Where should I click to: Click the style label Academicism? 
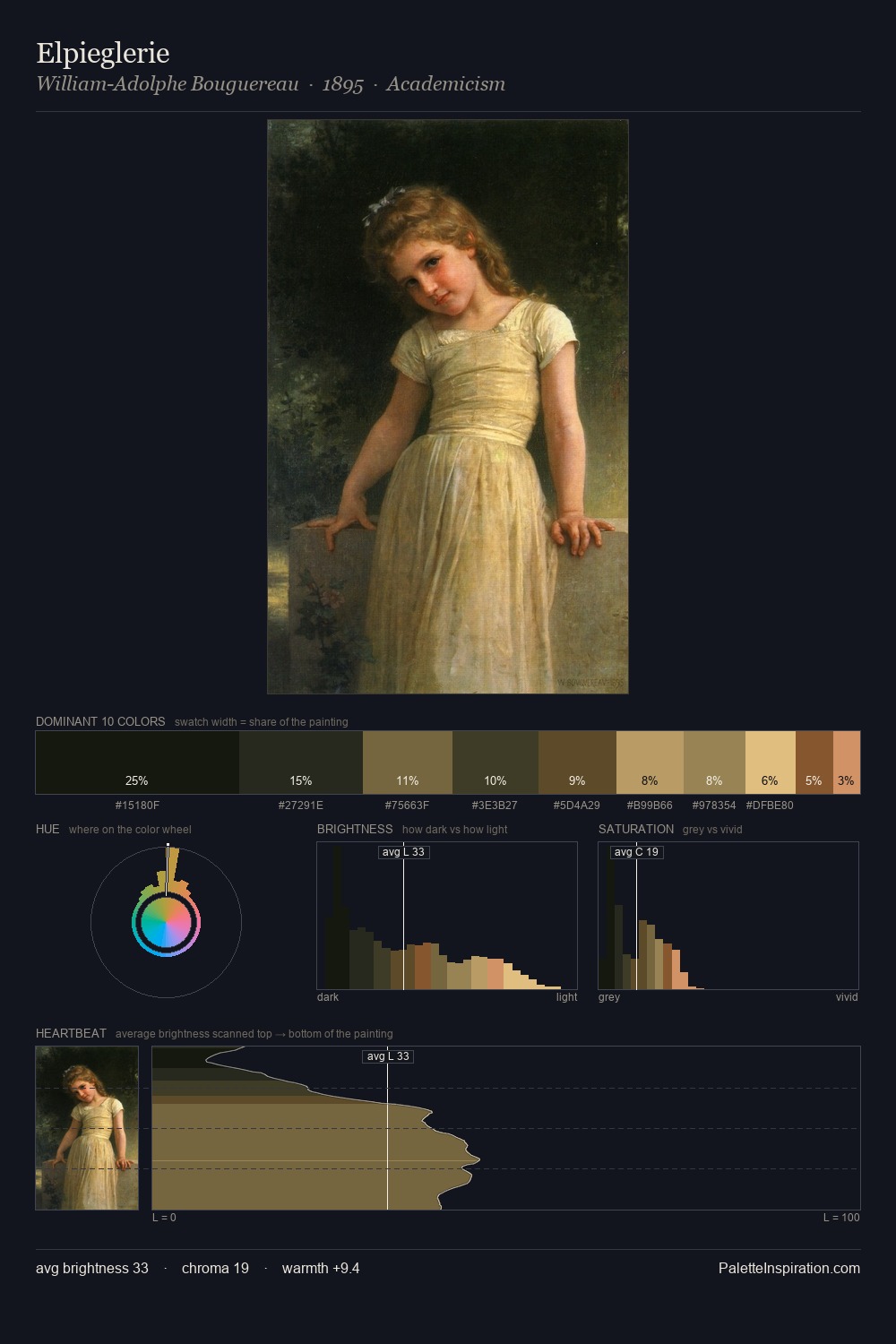[446, 84]
